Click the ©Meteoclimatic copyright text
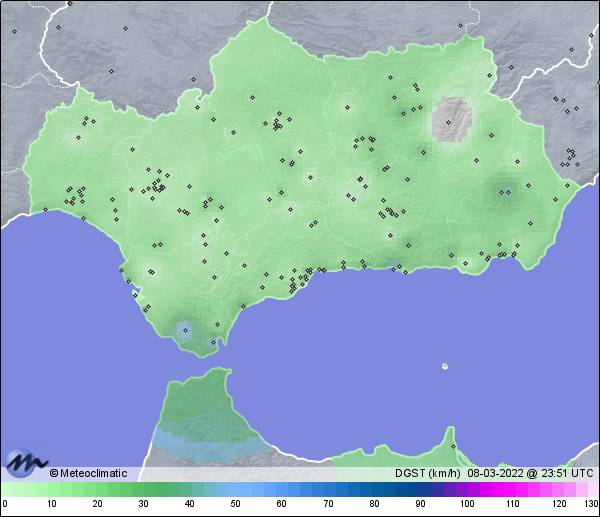 [88, 473]
